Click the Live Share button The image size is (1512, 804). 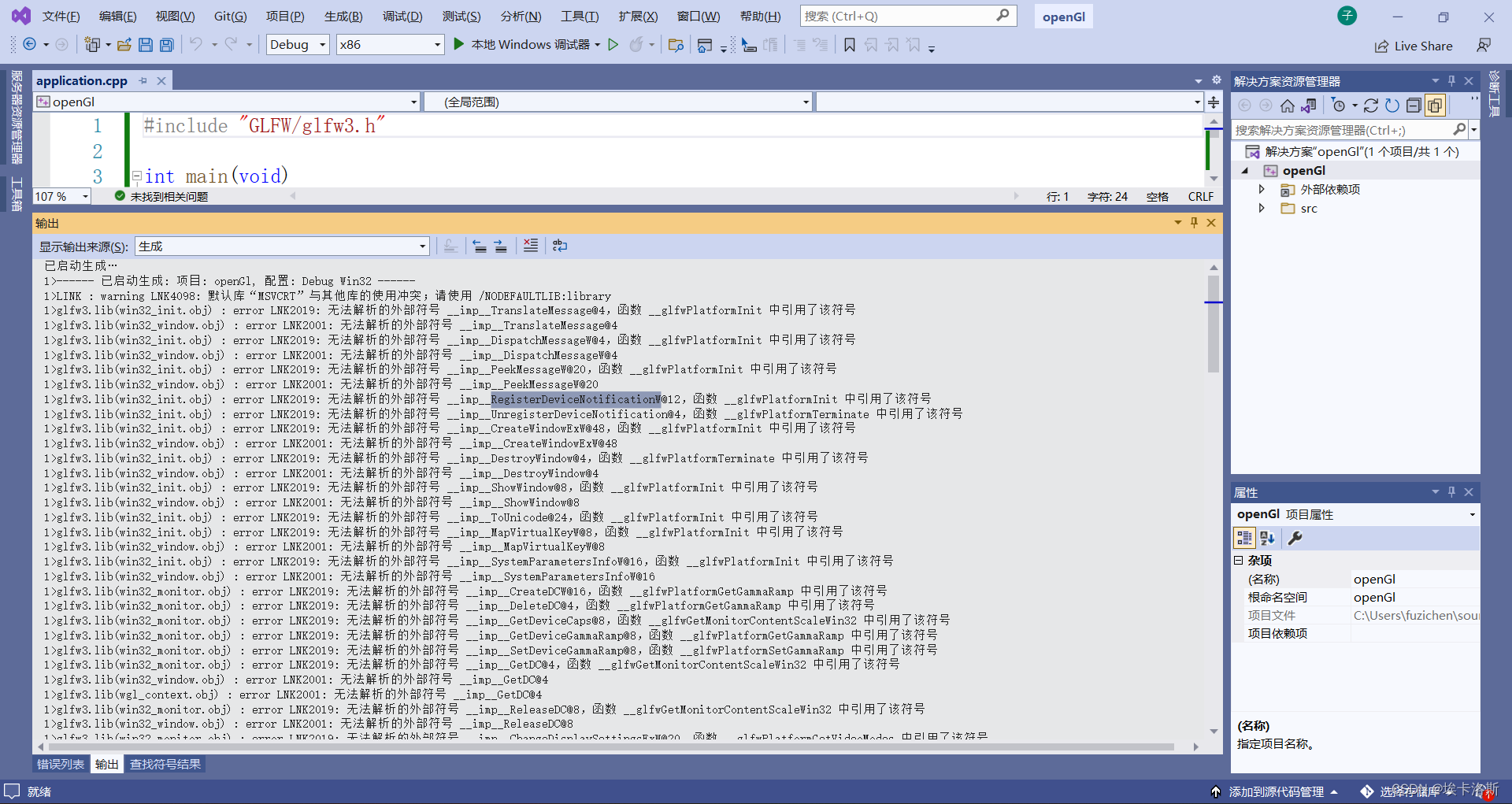coord(1414,46)
